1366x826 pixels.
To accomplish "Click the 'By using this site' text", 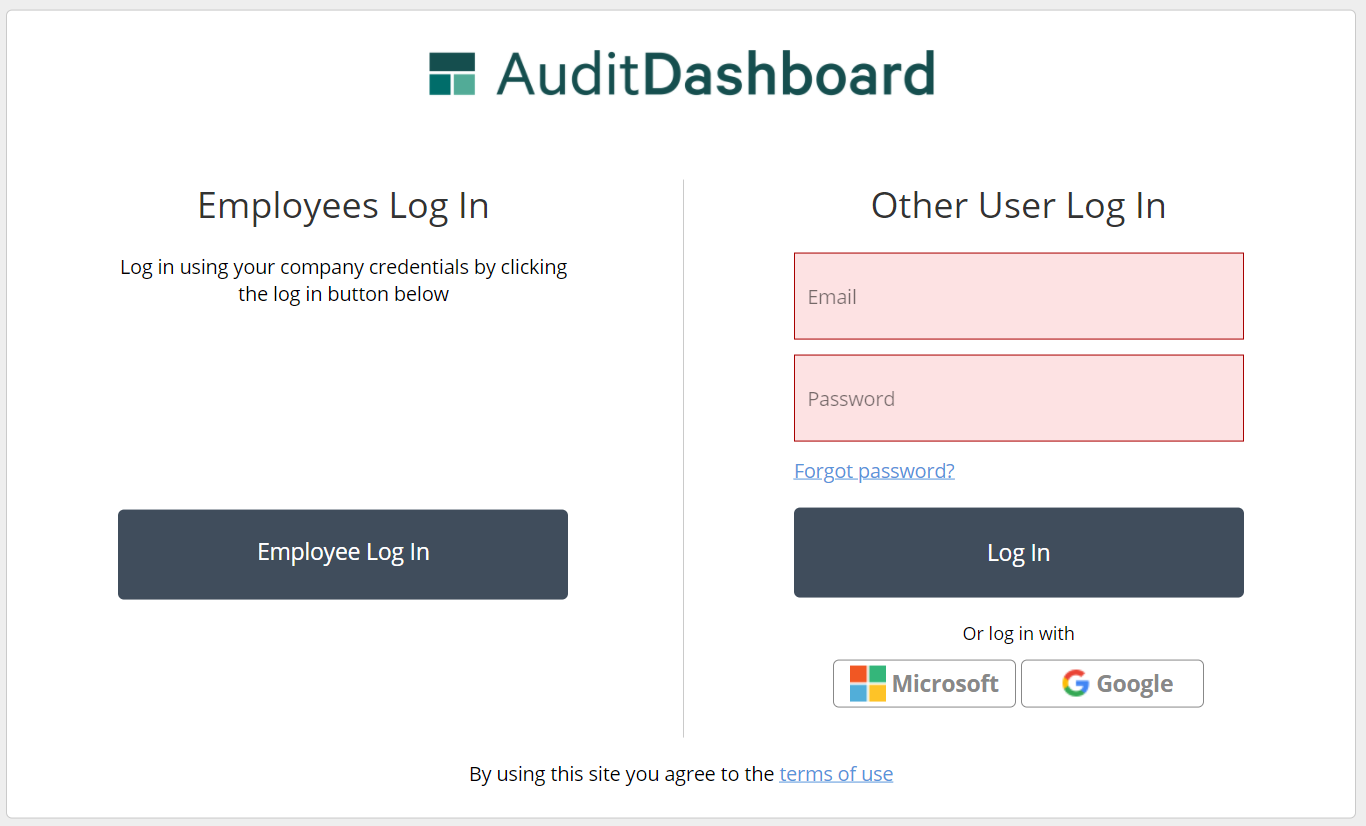I will pyautogui.click(x=620, y=774).
